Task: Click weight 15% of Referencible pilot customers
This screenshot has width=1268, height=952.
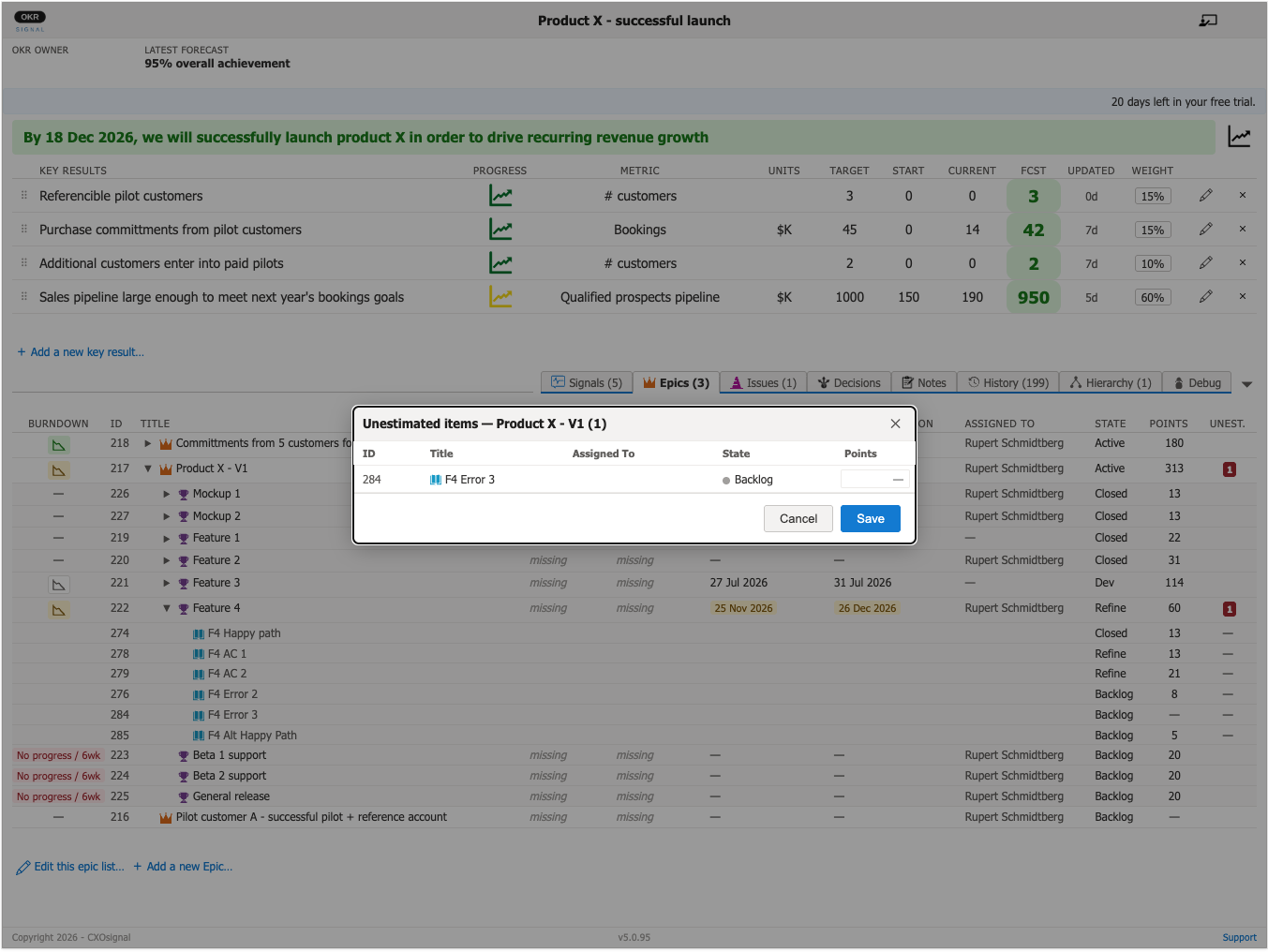Action: 1153,196
